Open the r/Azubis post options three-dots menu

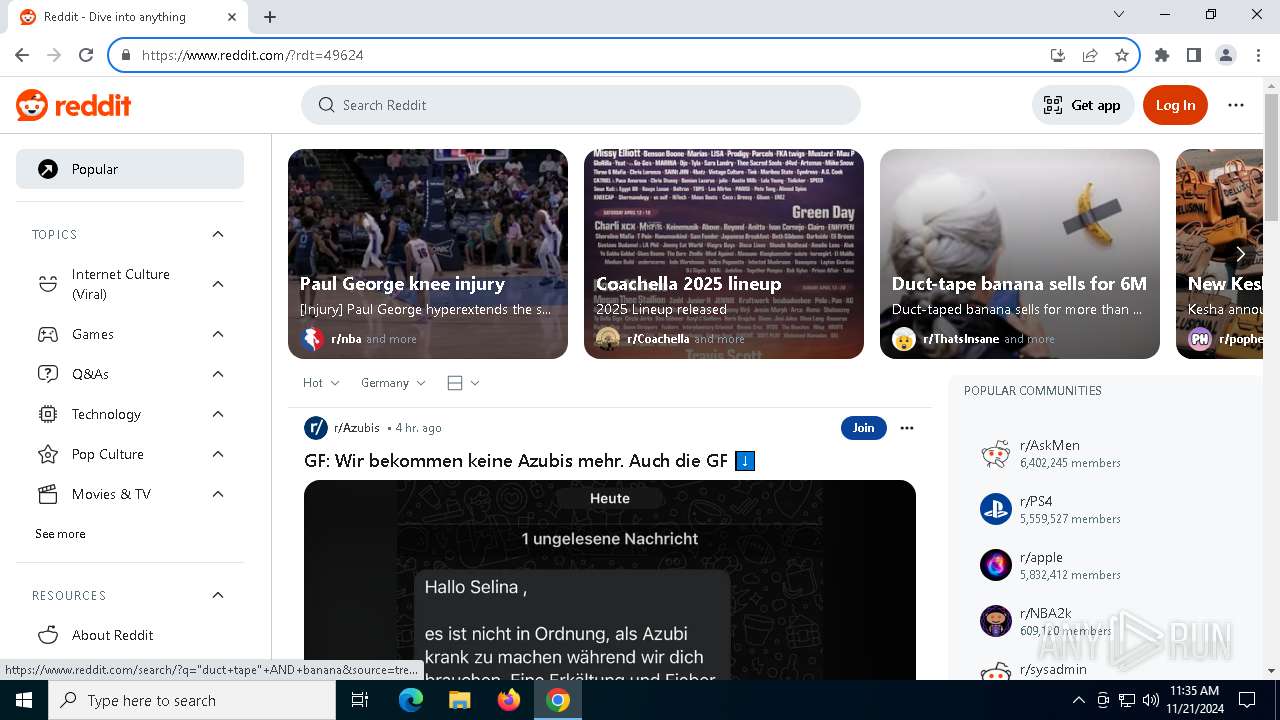(x=907, y=428)
